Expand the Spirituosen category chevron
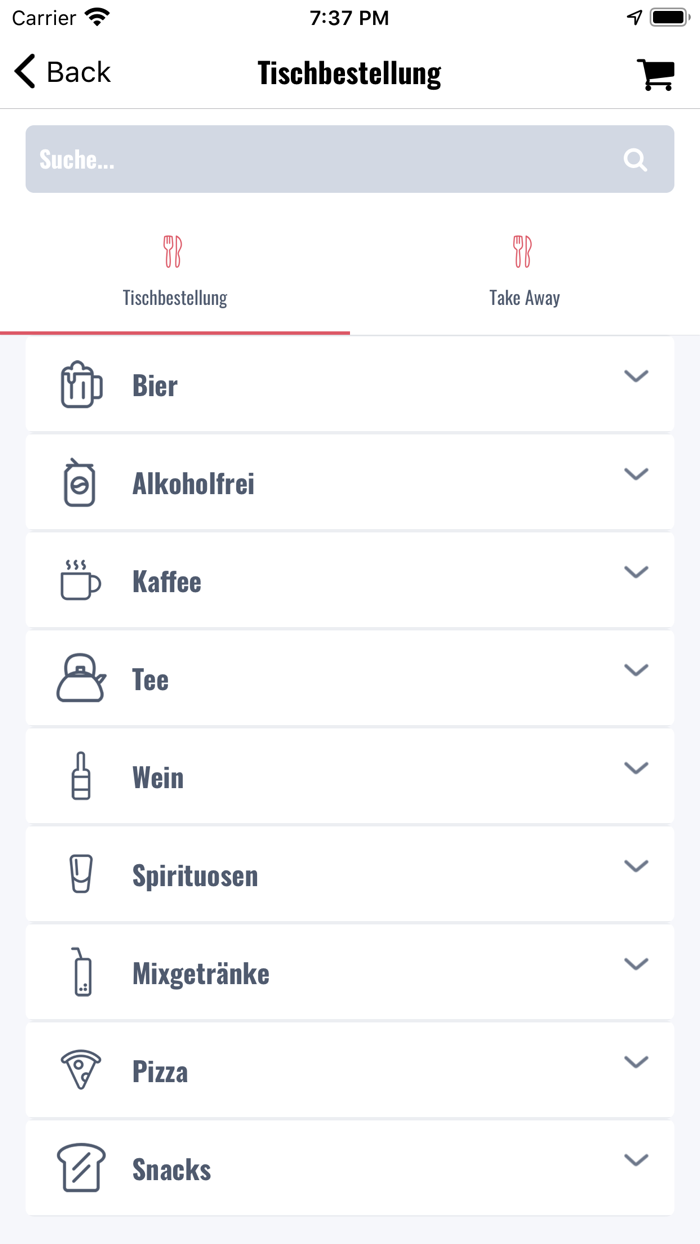 tap(636, 866)
